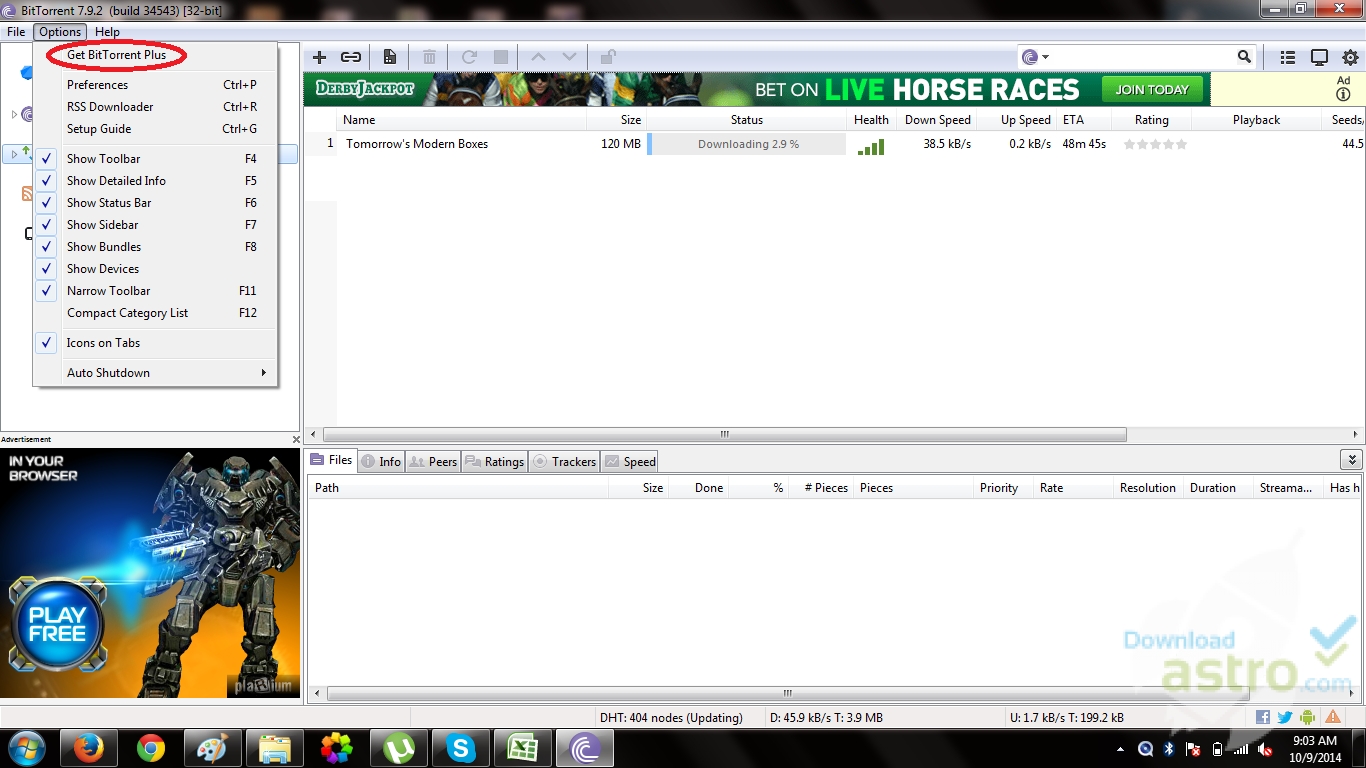Click JOIN TODAY in the banner ad

click(x=1152, y=89)
